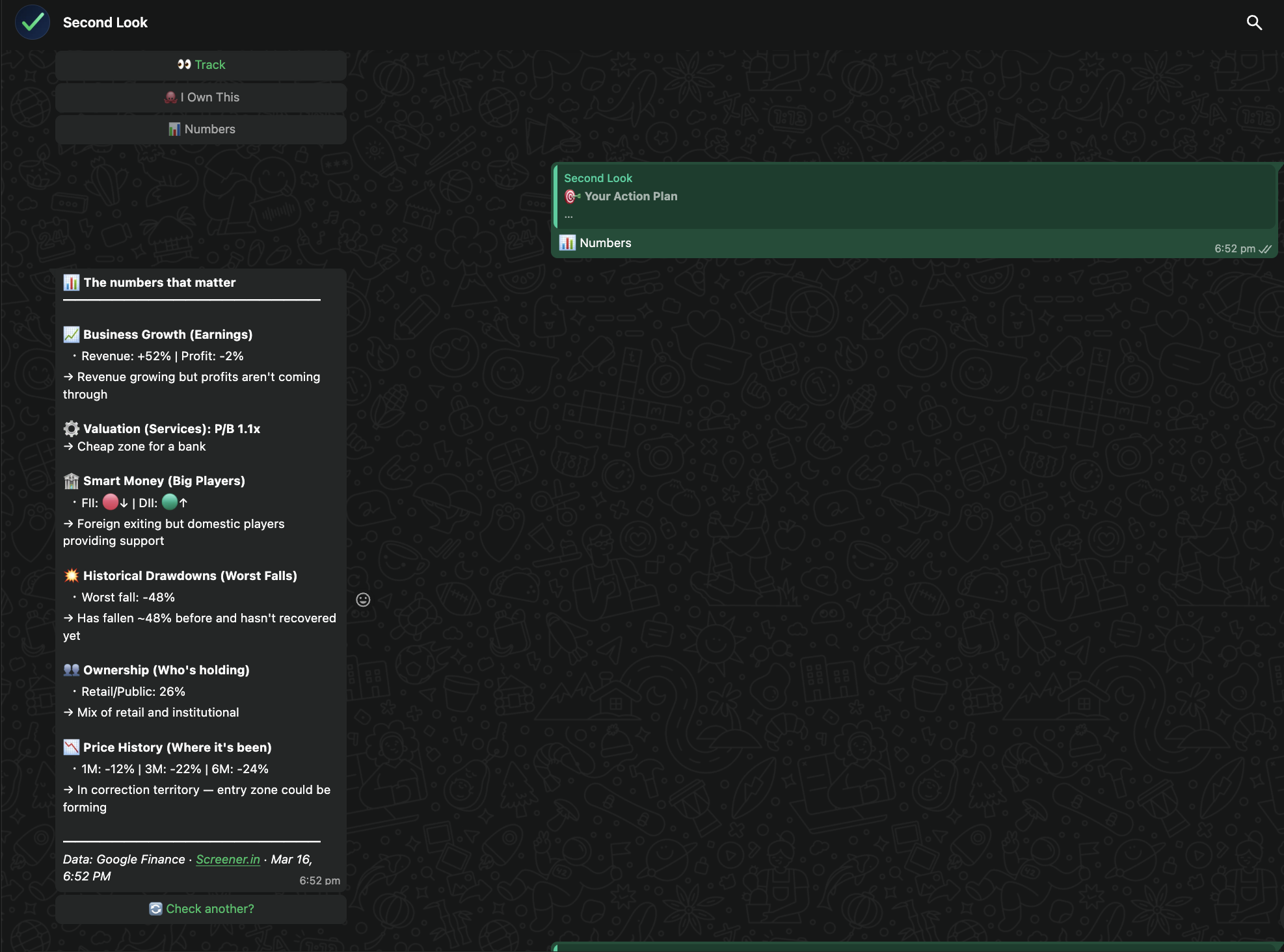
Task: Select the sender name in the quoted message
Action: click(598, 178)
